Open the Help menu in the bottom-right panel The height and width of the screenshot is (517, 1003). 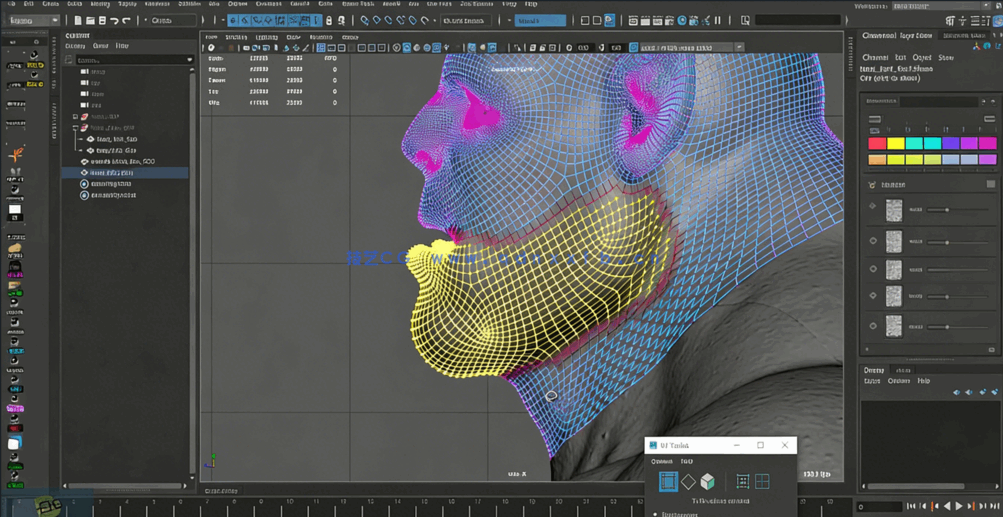pos(924,381)
